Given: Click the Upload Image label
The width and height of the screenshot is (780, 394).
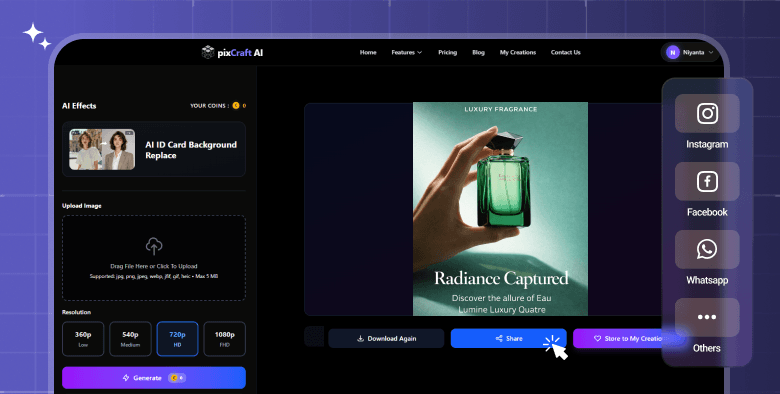Looking at the screenshot, I should click(x=82, y=205).
